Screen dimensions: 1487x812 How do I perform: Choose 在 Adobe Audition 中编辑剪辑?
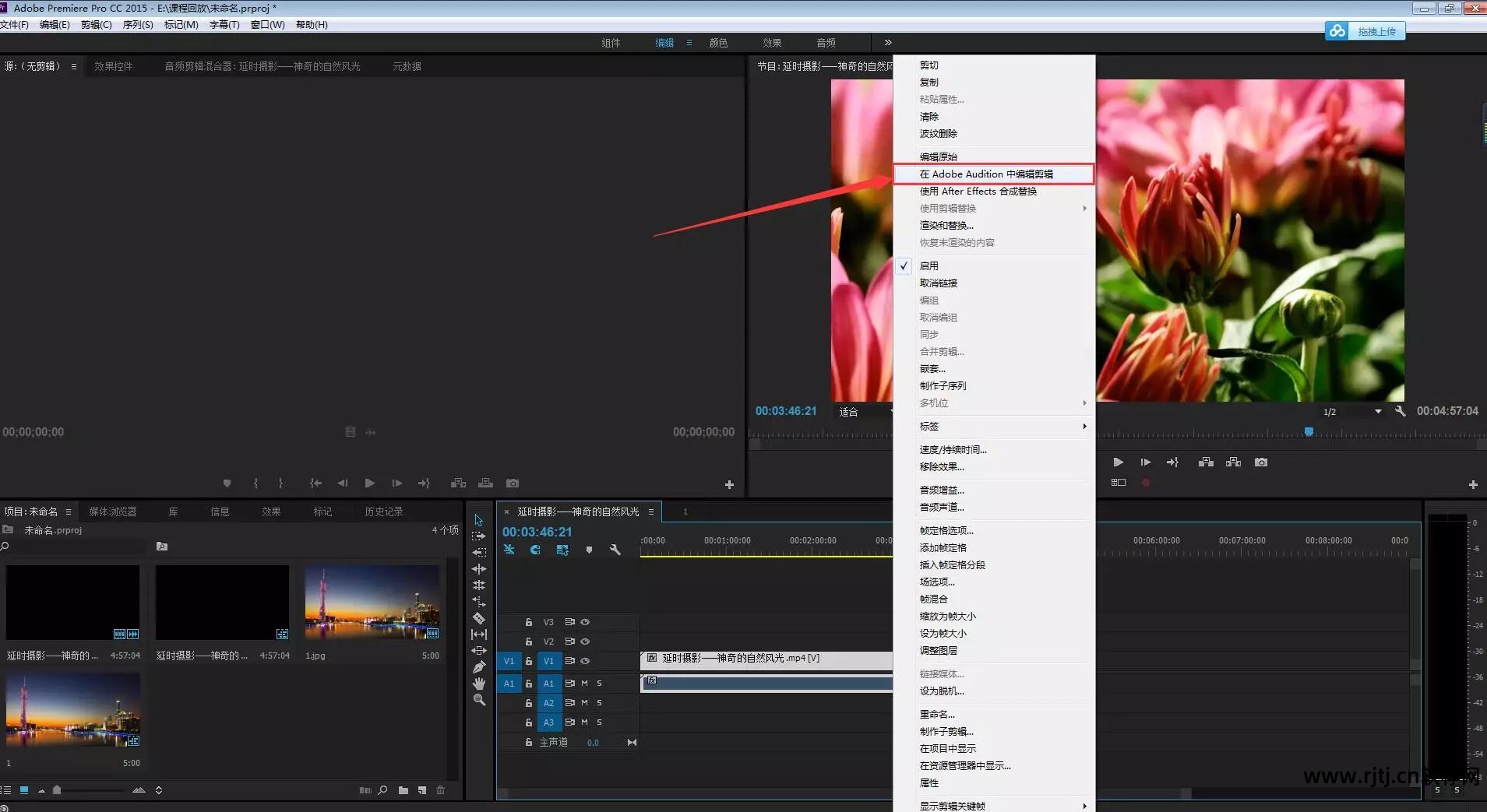click(x=994, y=174)
